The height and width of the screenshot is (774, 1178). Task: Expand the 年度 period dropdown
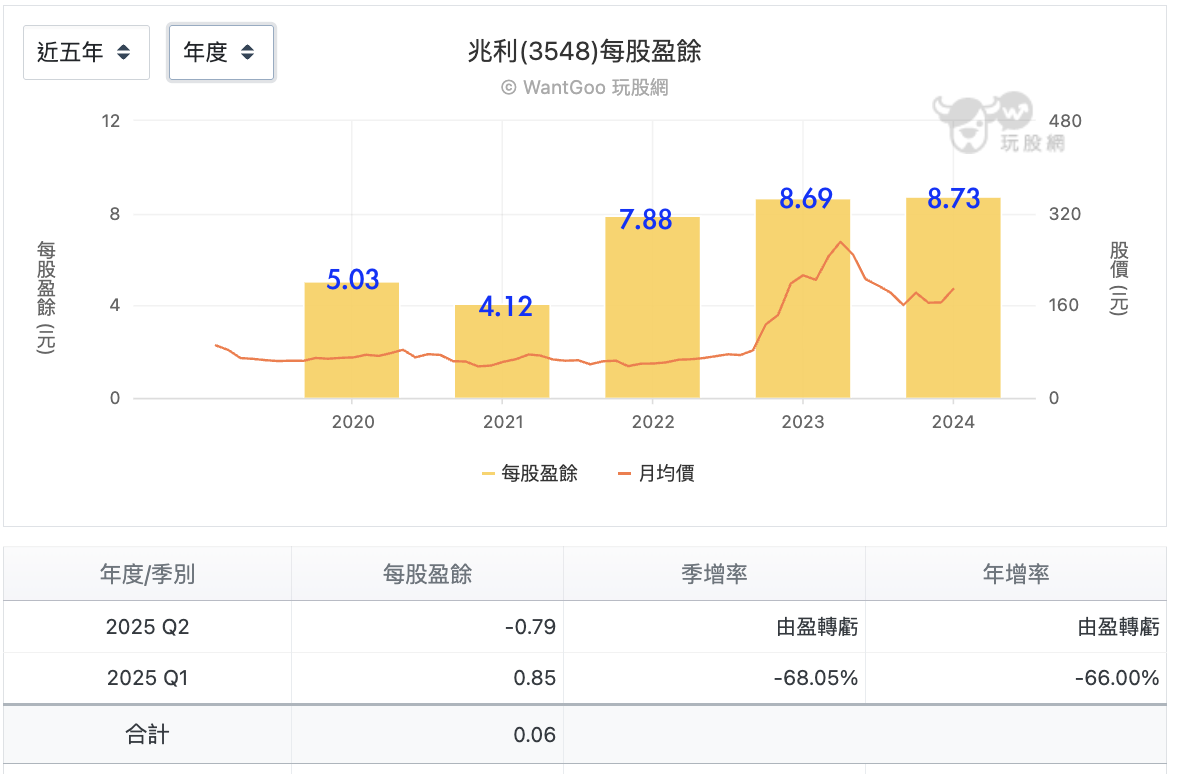pyautogui.click(x=221, y=52)
